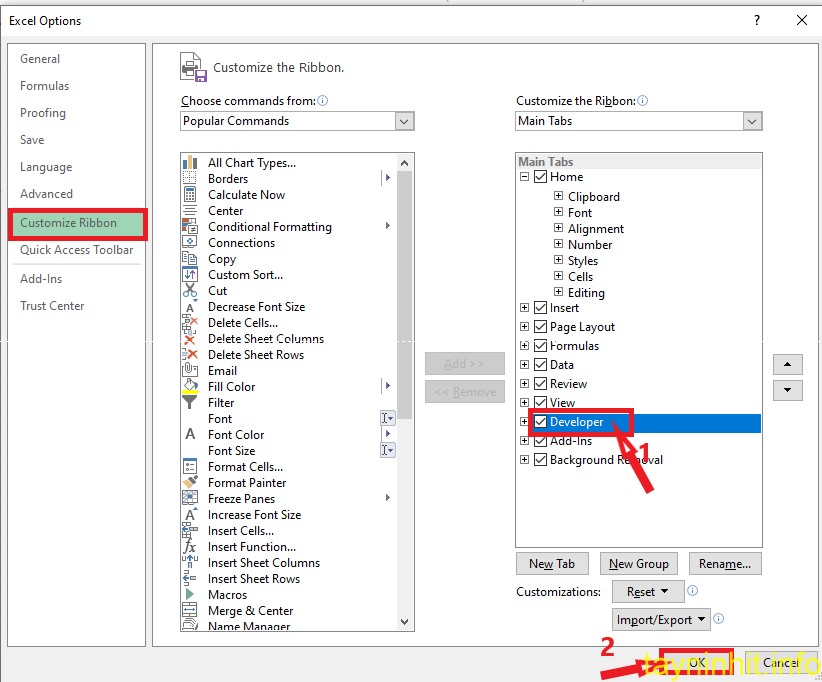Toggle the Page Layout checkbox

coord(541,327)
